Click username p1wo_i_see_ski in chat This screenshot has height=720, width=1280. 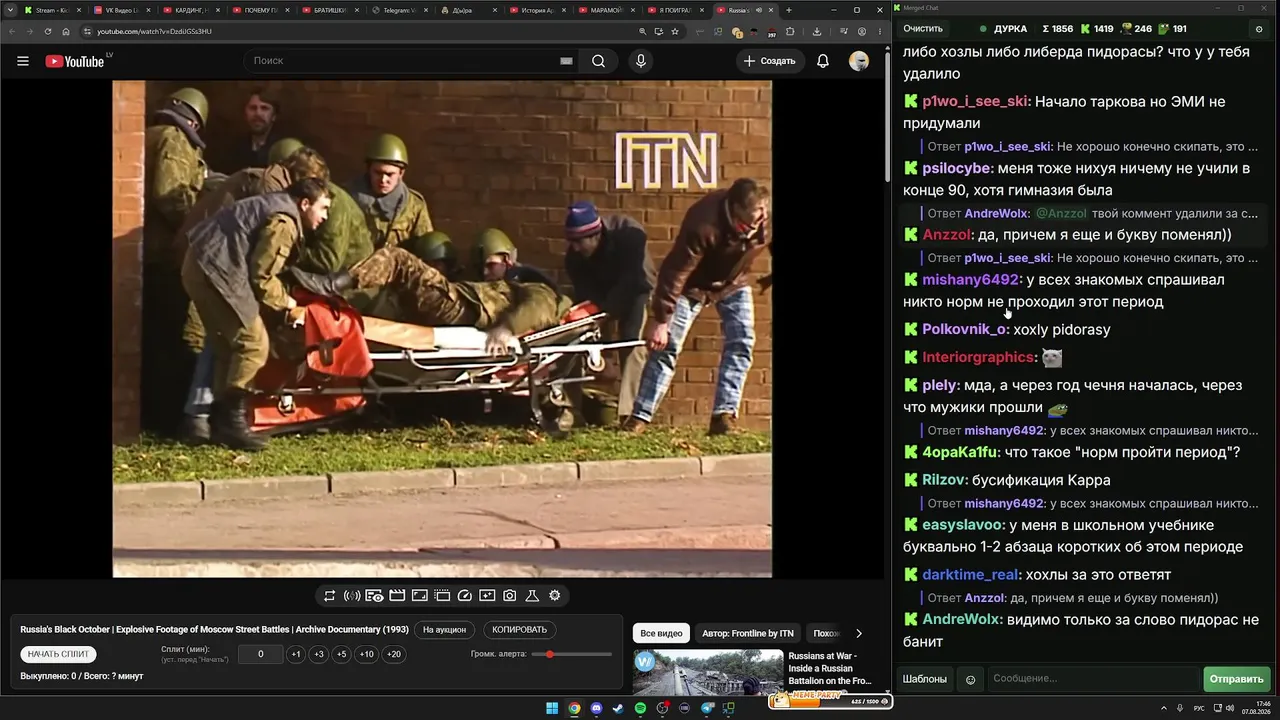point(974,102)
